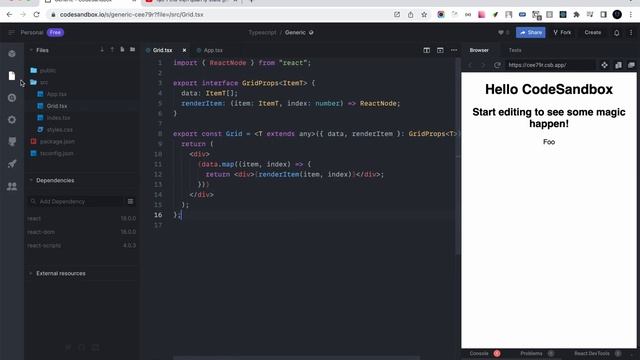The image size is (640, 360).
Task: Open the configuration gear icon in sidebar
Action: (x=12, y=120)
